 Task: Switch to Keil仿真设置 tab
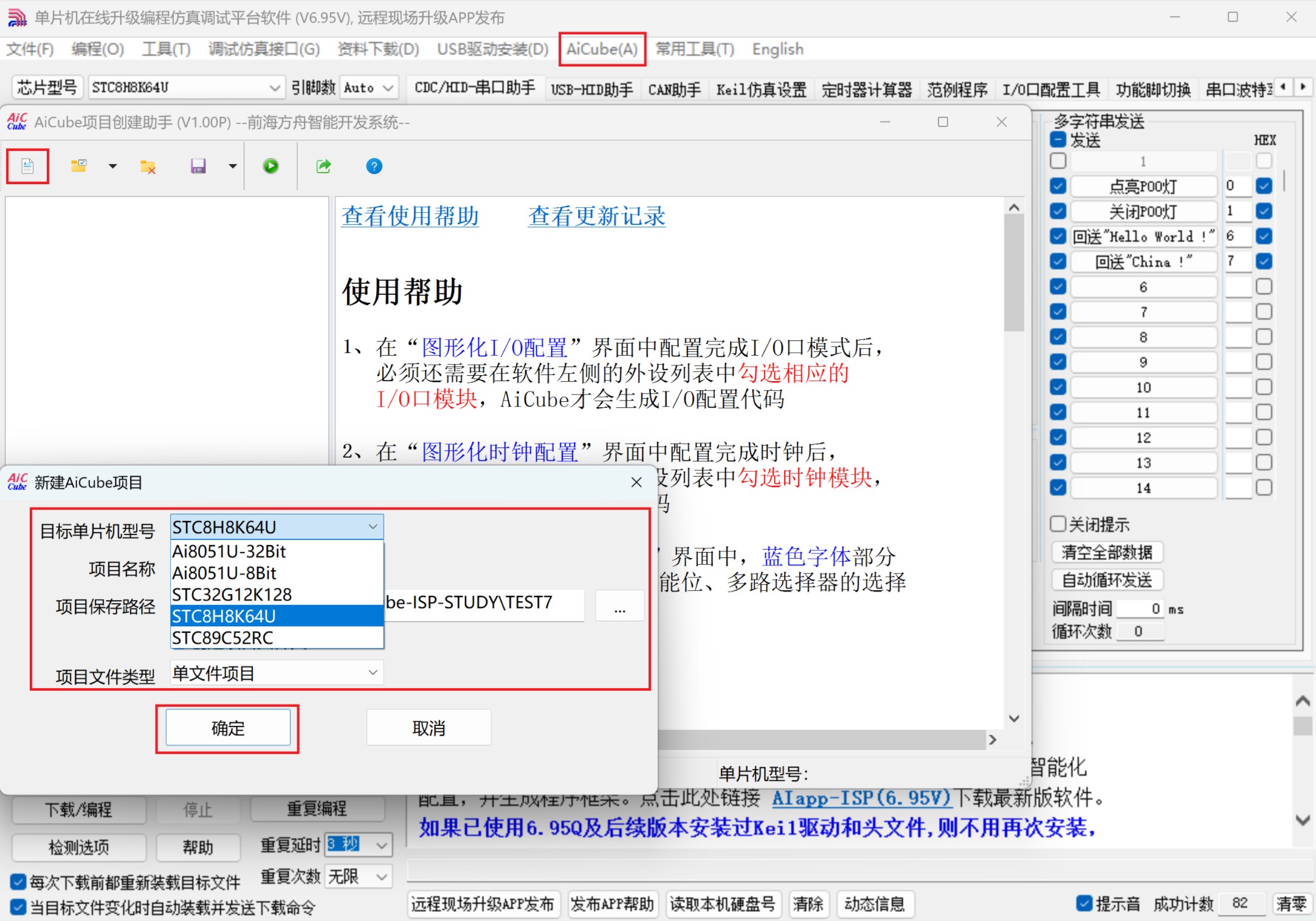(x=761, y=89)
